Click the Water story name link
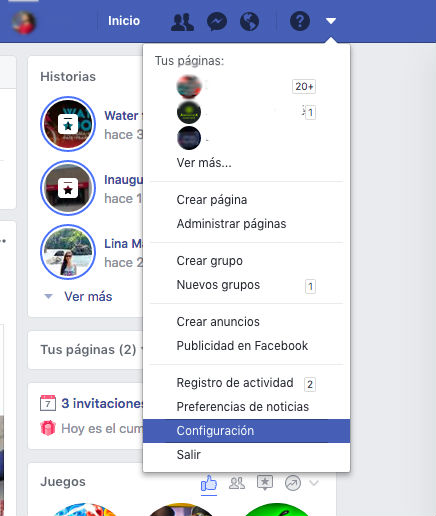436x516 pixels. 123,116
